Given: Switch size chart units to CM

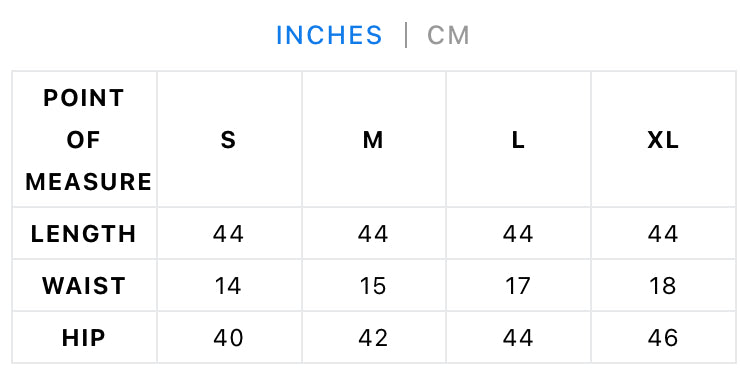Looking at the screenshot, I should pos(448,35).
